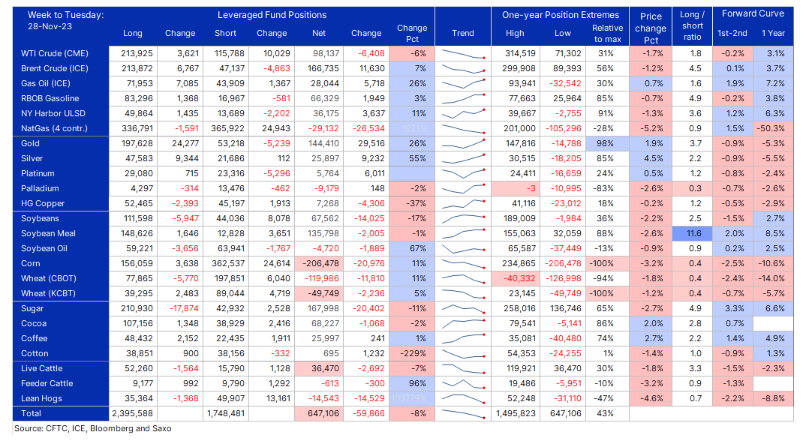Select the One-year Position Extremes header
This screenshot has width=808, height=442.
pyautogui.click(x=560, y=15)
